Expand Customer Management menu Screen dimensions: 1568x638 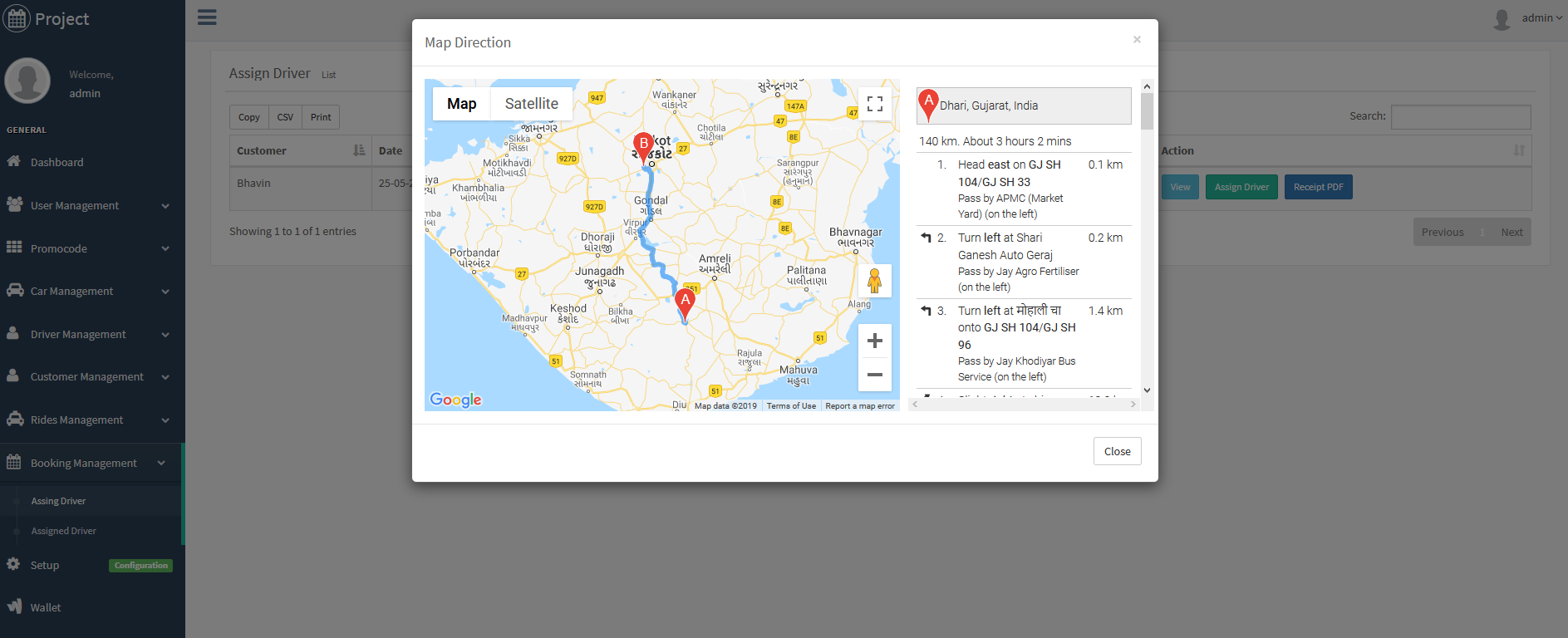(92, 376)
